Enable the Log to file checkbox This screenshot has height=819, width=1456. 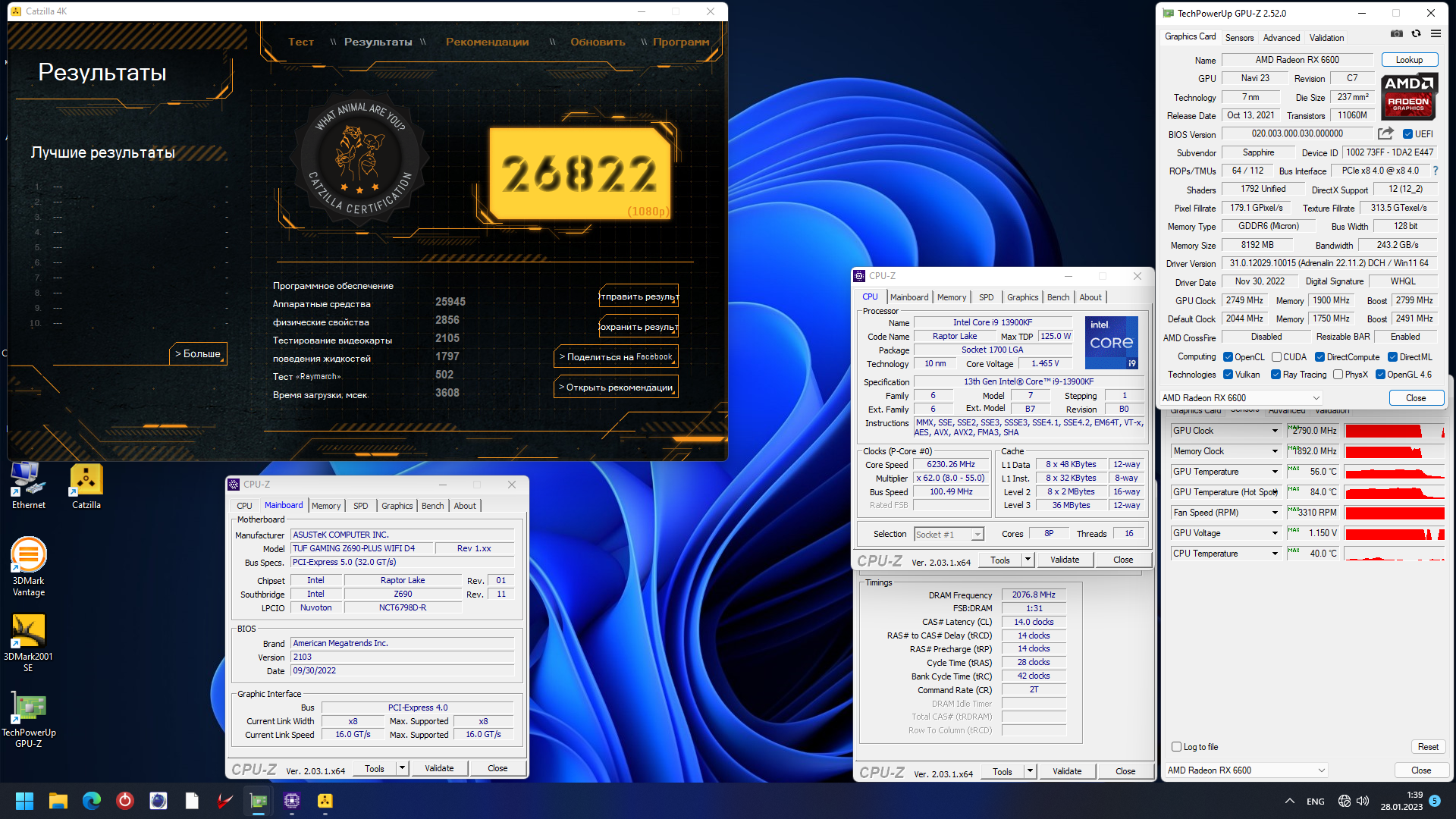coord(1176,747)
